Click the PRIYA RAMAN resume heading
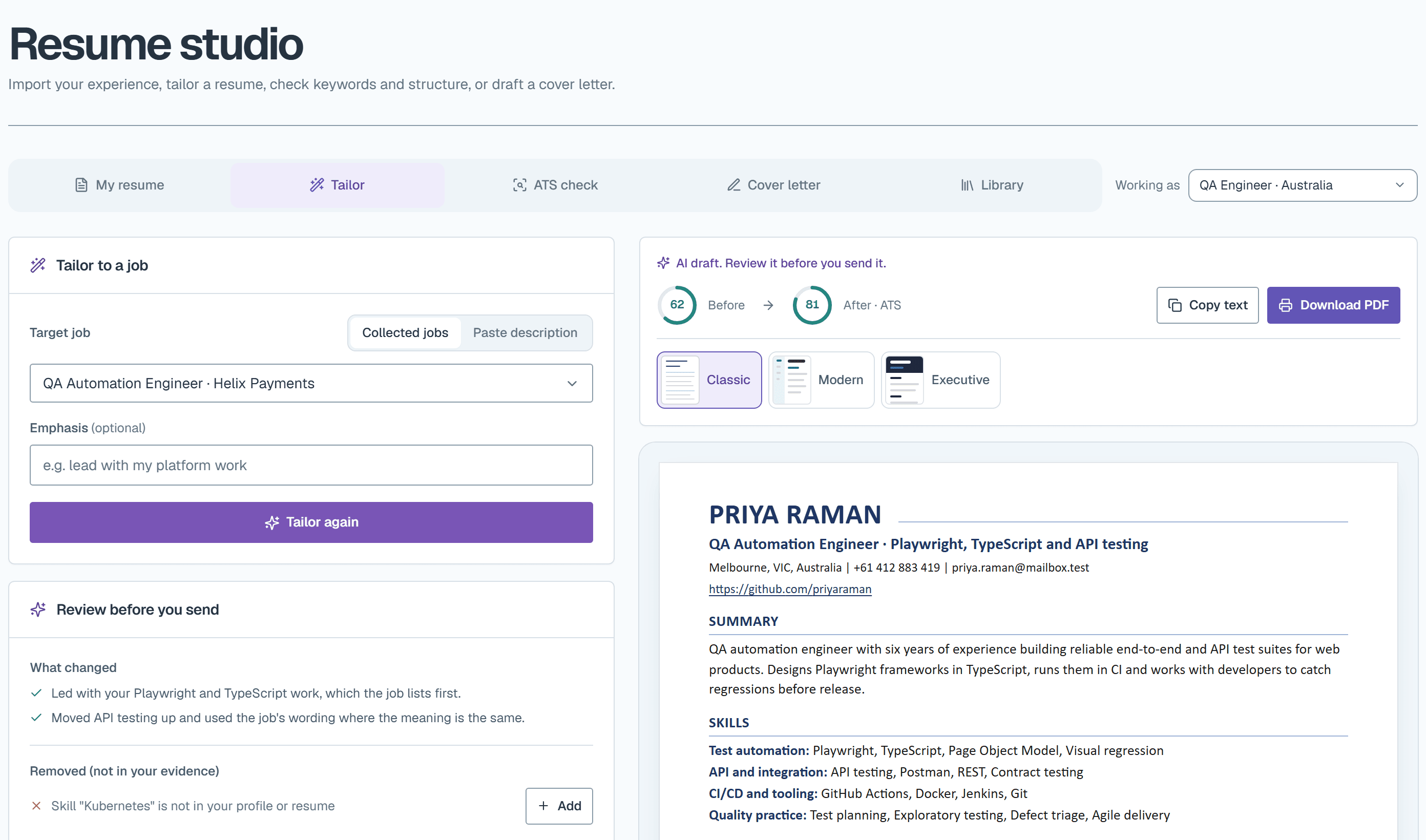The height and width of the screenshot is (840, 1426). (795, 515)
